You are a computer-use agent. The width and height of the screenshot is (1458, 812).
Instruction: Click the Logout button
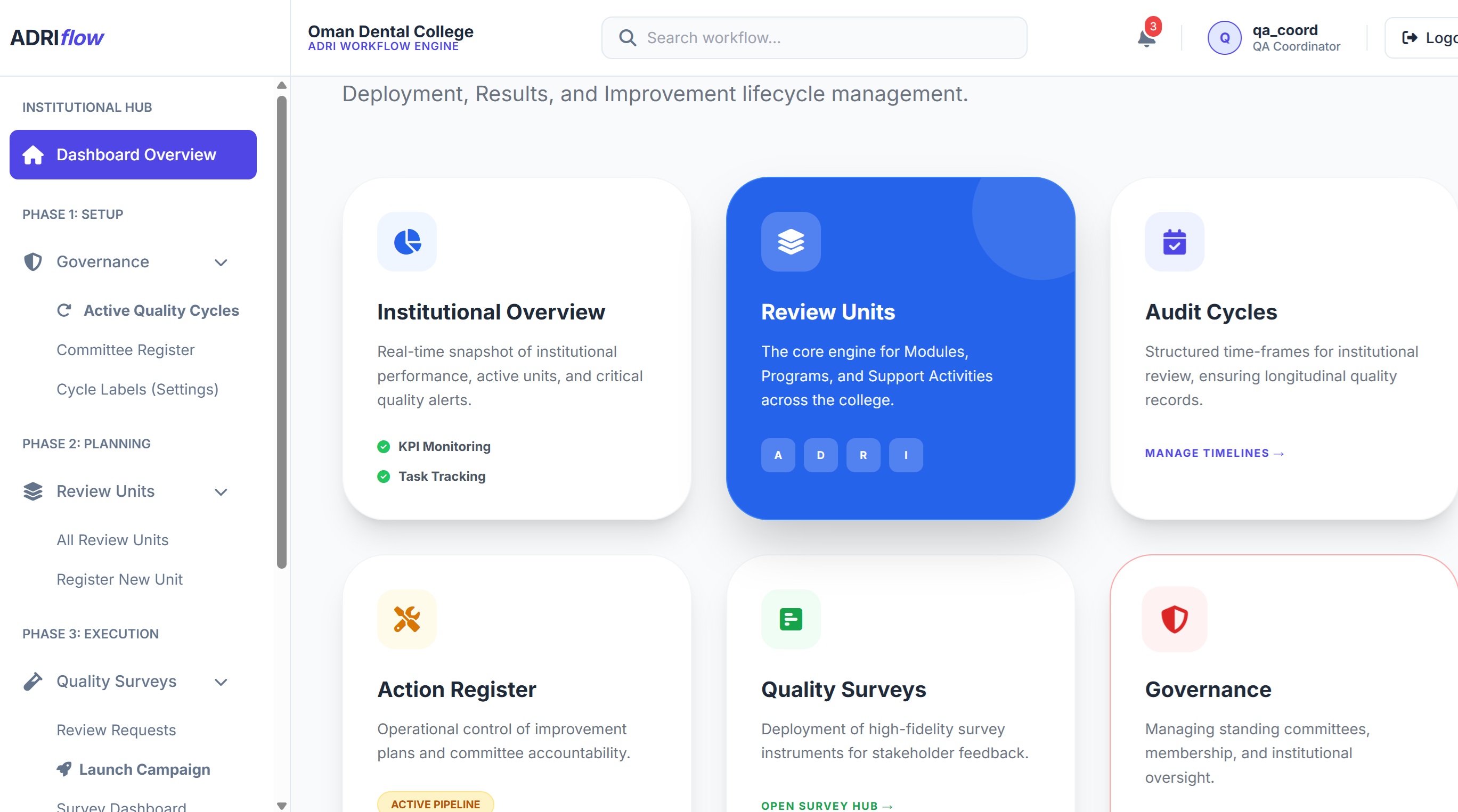tap(1422, 38)
